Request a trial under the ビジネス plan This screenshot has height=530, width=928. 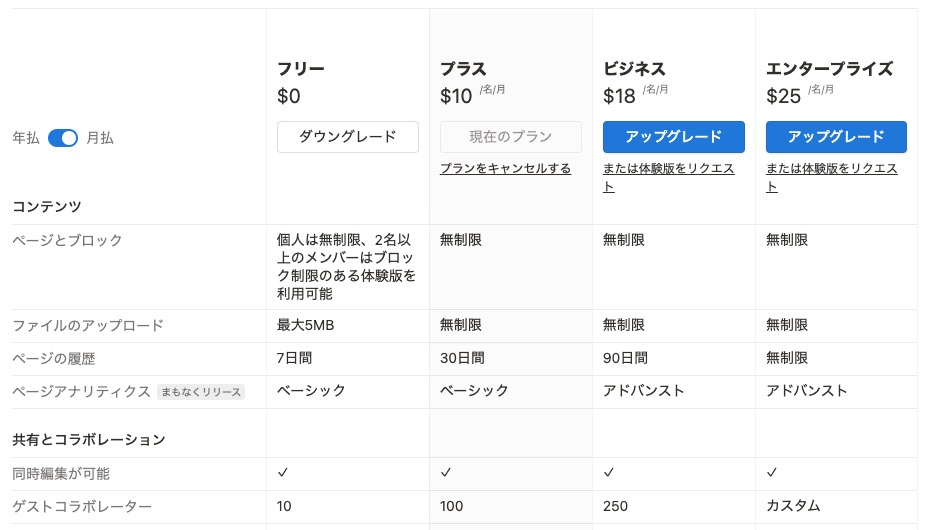(x=669, y=177)
